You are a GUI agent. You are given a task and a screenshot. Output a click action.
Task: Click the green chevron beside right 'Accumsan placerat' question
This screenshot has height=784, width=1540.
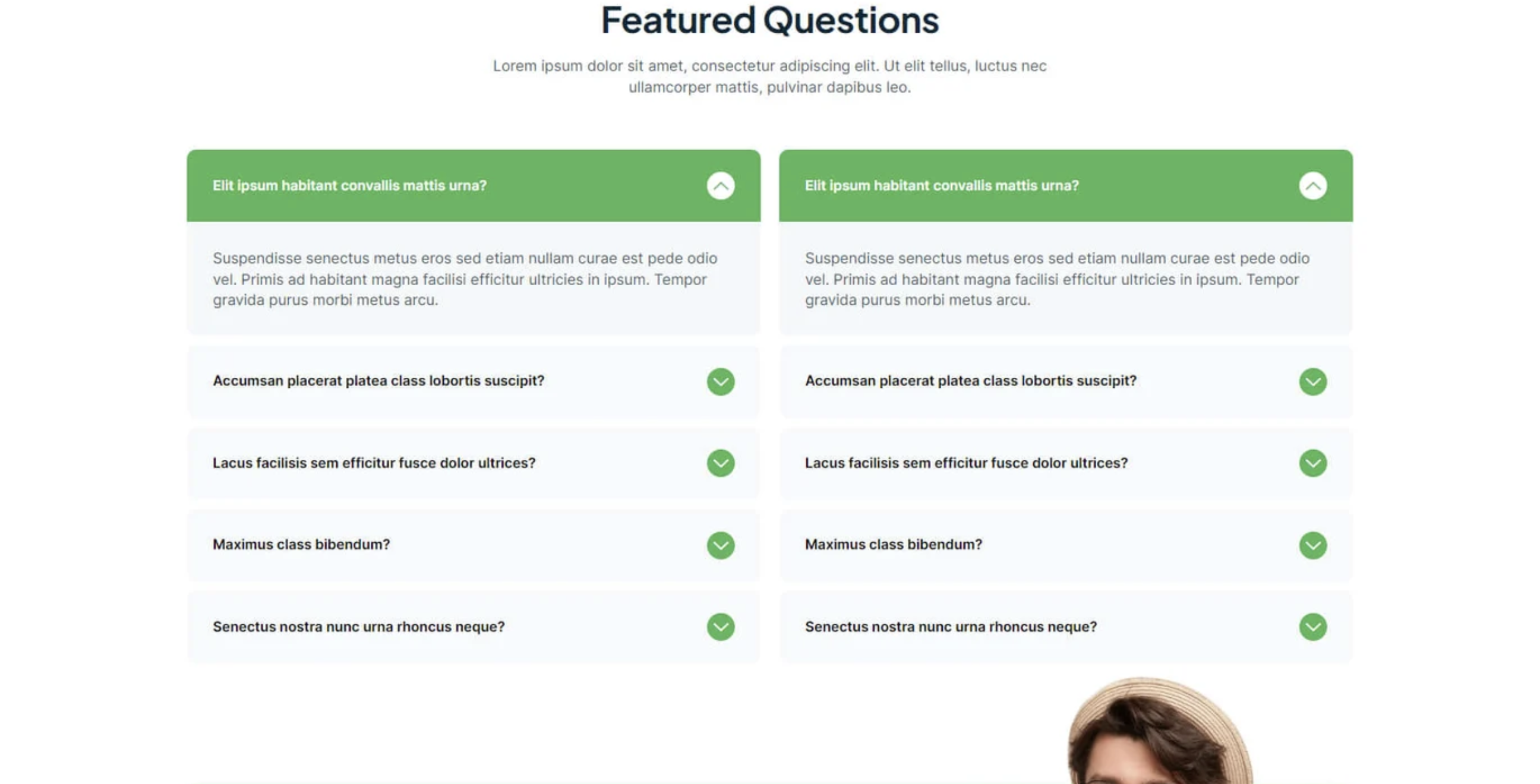1312,381
